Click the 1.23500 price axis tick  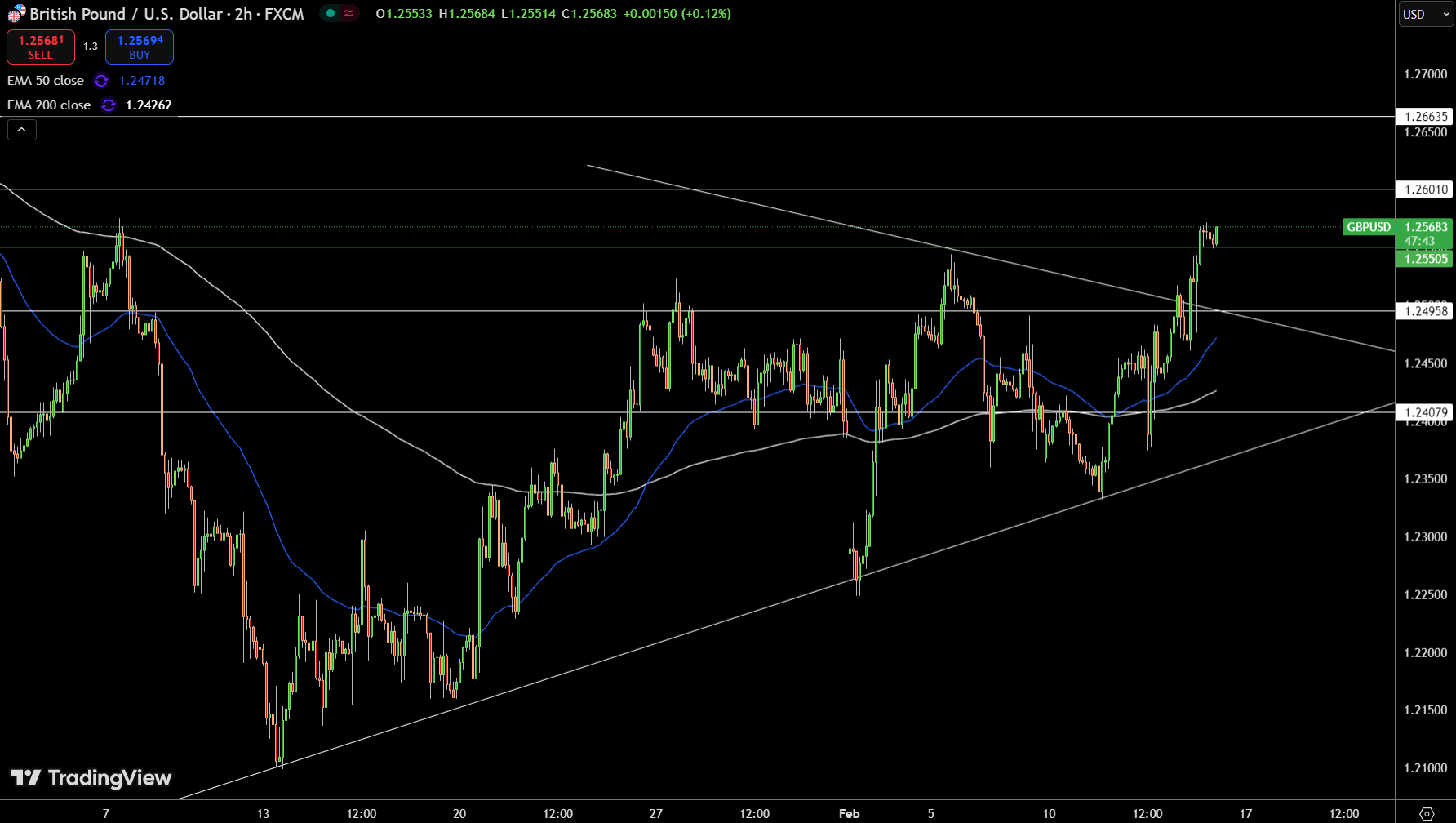click(x=1426, y=479)
